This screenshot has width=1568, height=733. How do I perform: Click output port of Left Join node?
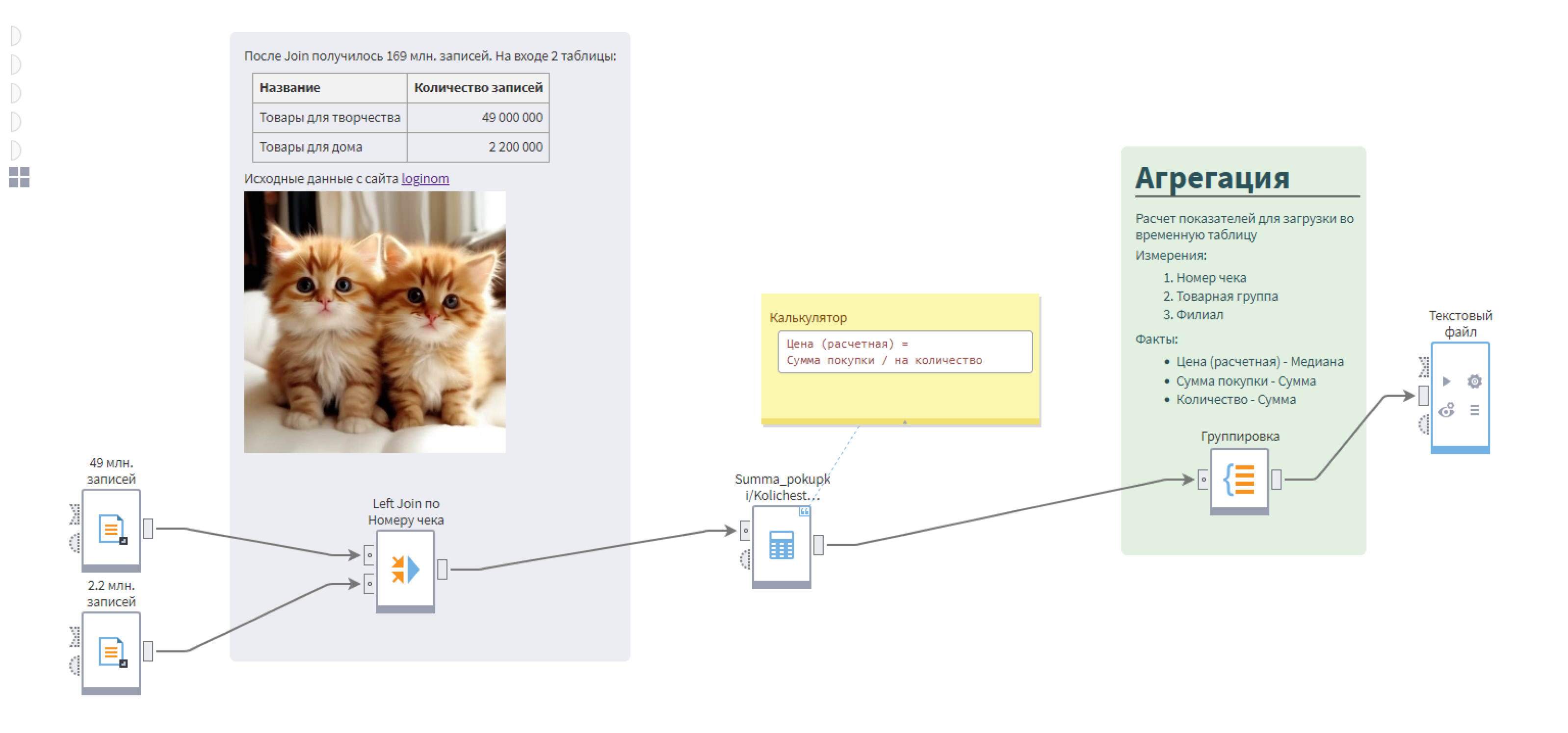coord(443,570)
